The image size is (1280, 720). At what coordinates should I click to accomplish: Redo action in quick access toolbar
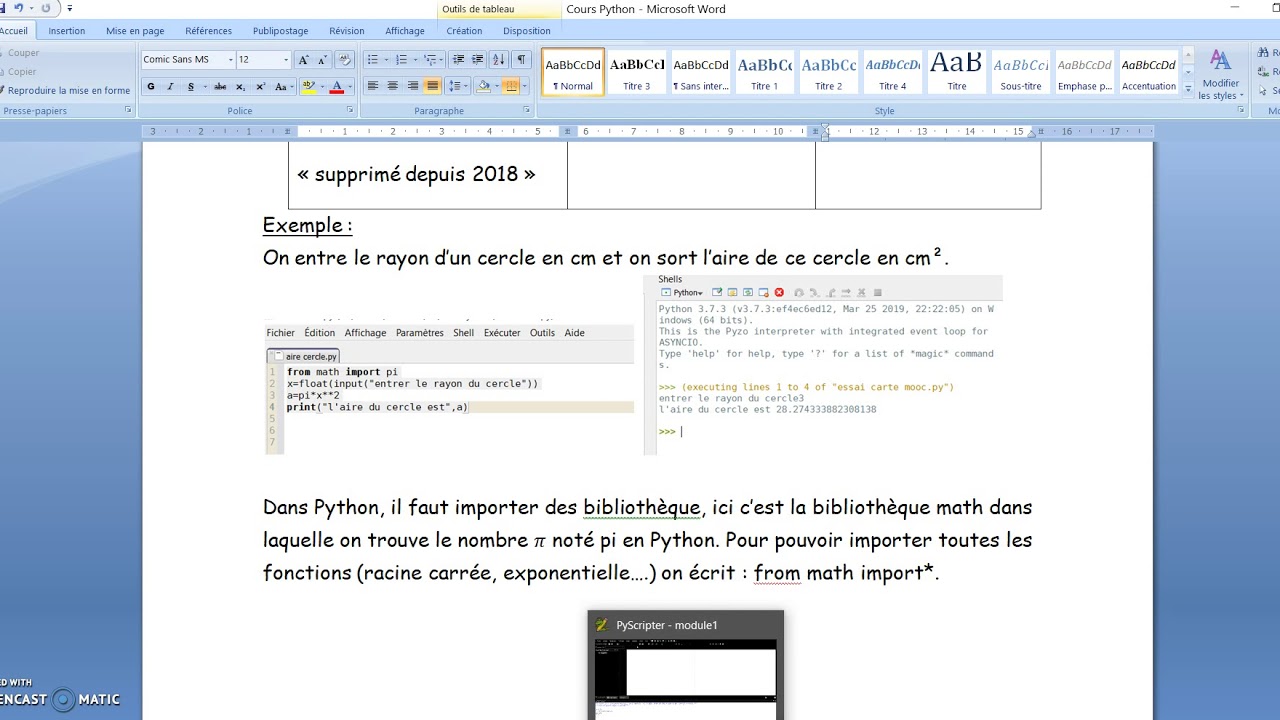[45, 8]
